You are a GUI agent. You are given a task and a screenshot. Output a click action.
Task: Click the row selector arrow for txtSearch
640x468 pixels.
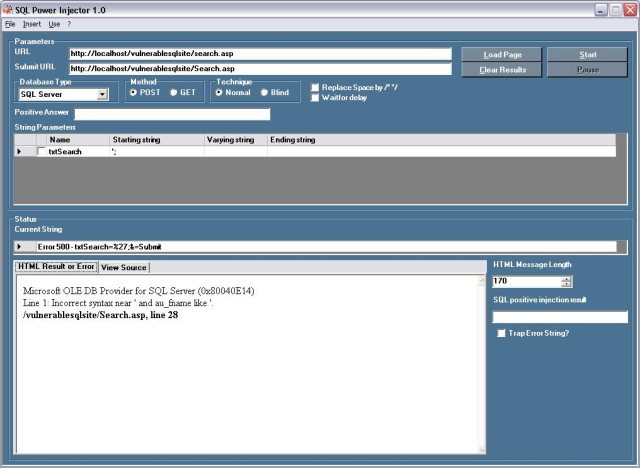click(19, 151)
